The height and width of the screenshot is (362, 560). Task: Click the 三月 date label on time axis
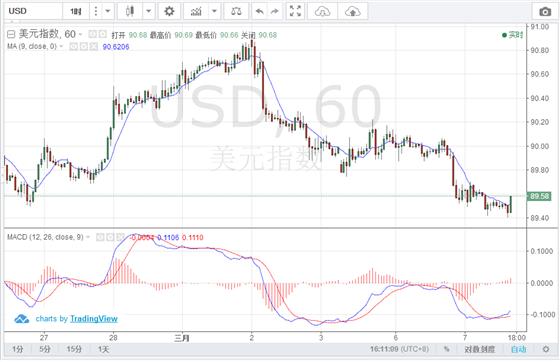pyautogui.click(x=181, y=338)
